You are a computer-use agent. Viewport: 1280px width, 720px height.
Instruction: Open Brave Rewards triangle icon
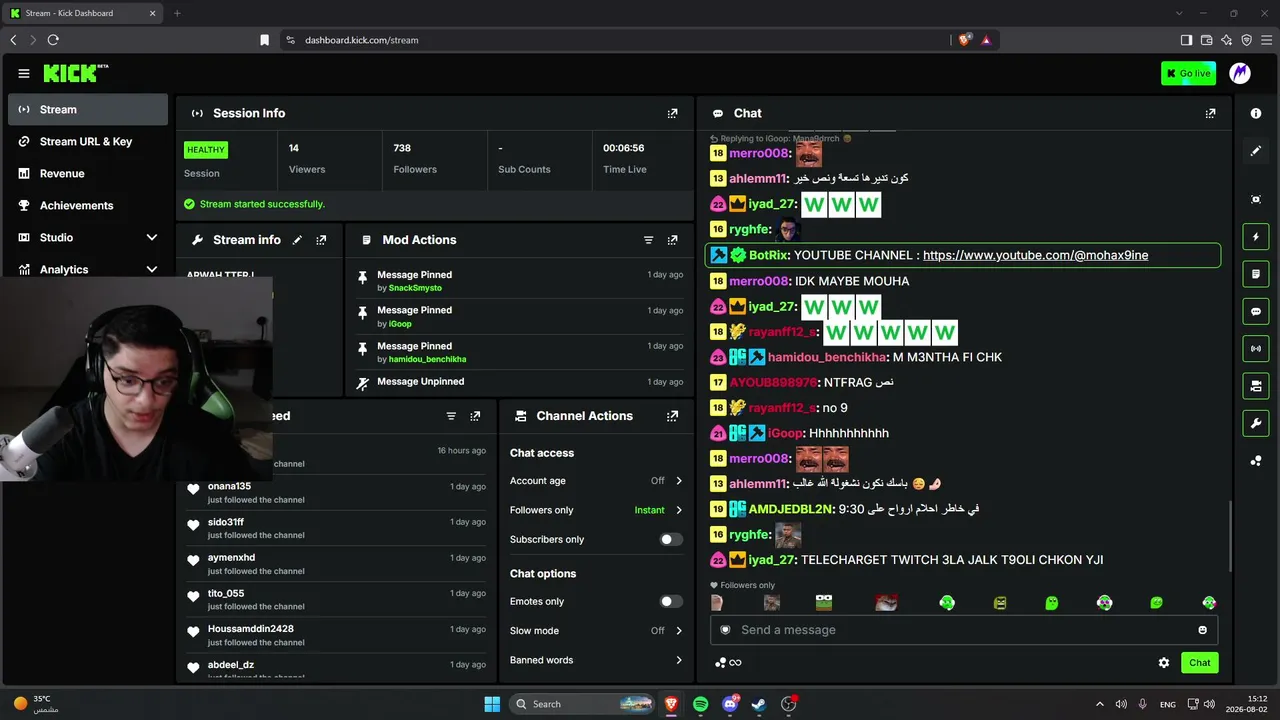point(986,40)
